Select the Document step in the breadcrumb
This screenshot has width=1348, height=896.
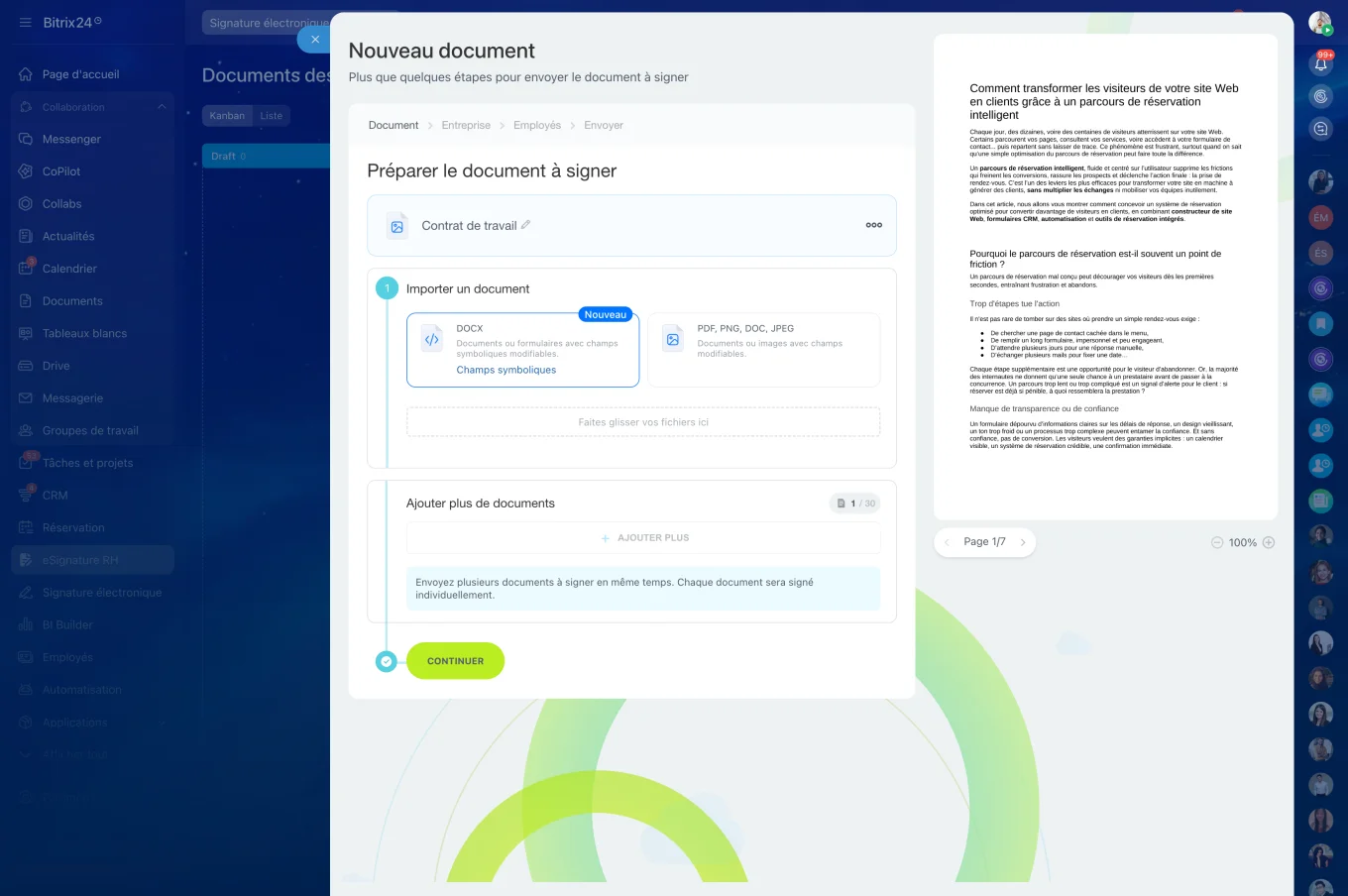393,126
